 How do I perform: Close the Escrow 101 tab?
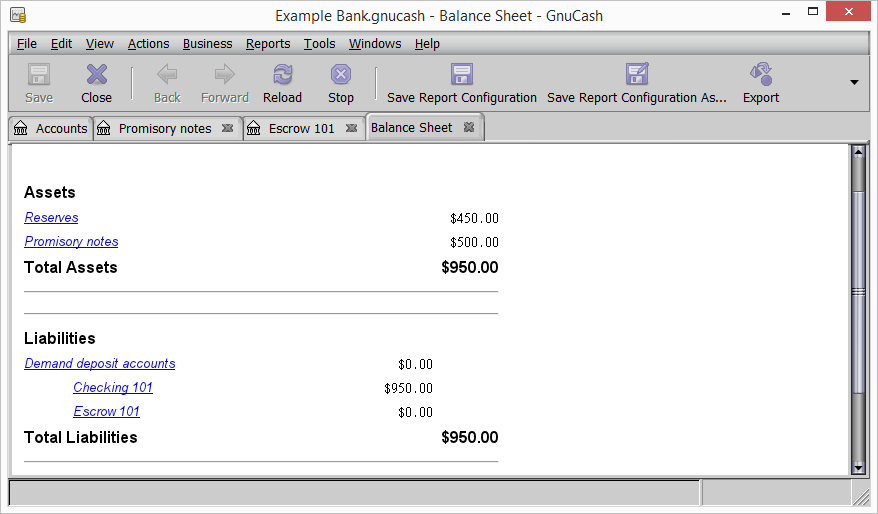click(351, 128)
